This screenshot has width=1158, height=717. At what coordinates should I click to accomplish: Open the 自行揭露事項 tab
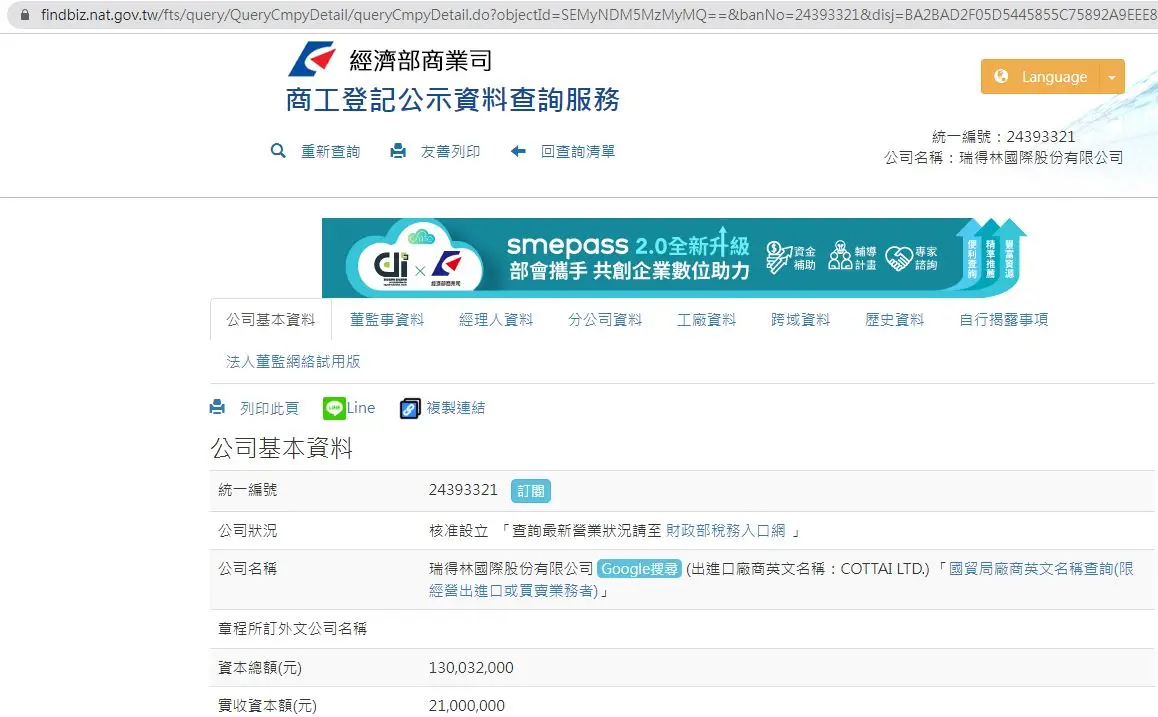1004,320
